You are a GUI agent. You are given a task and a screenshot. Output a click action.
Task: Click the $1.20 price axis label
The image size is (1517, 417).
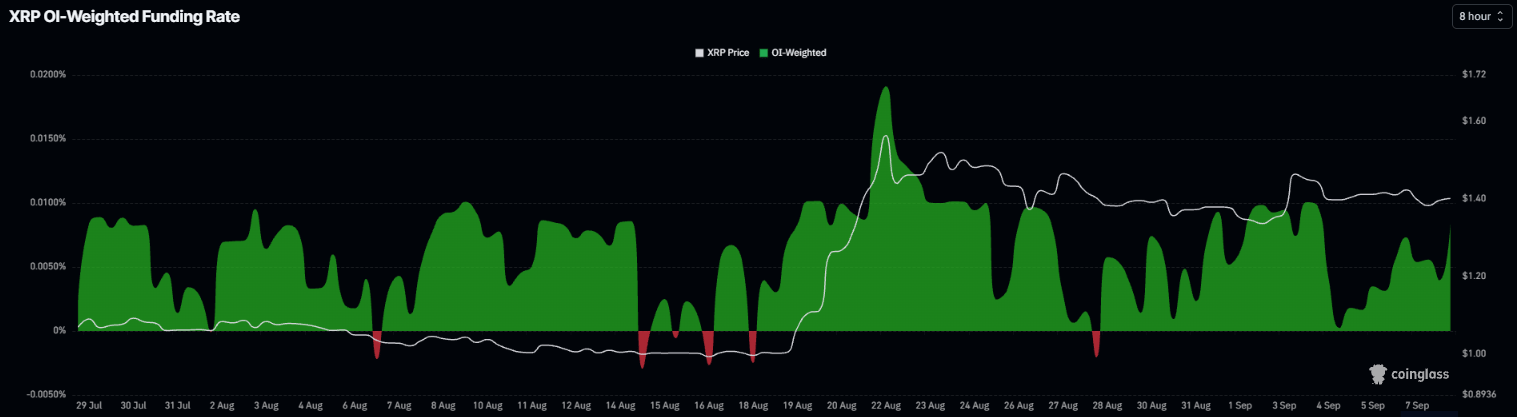(x=1474, y=276)
